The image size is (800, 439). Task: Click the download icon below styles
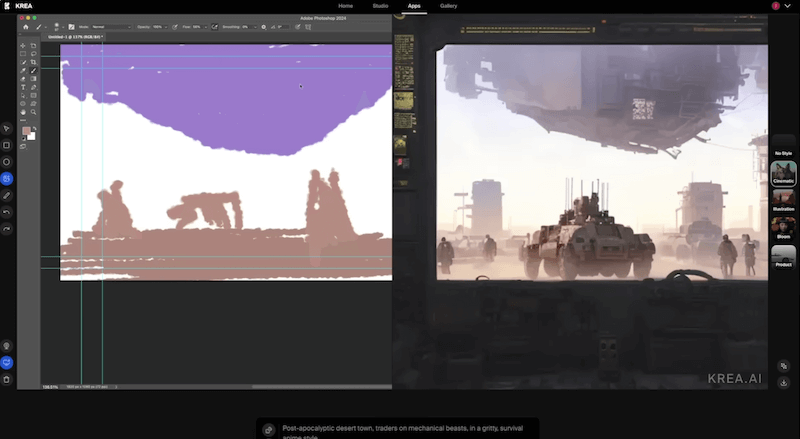pyautogui.click(x=784, y=381)
